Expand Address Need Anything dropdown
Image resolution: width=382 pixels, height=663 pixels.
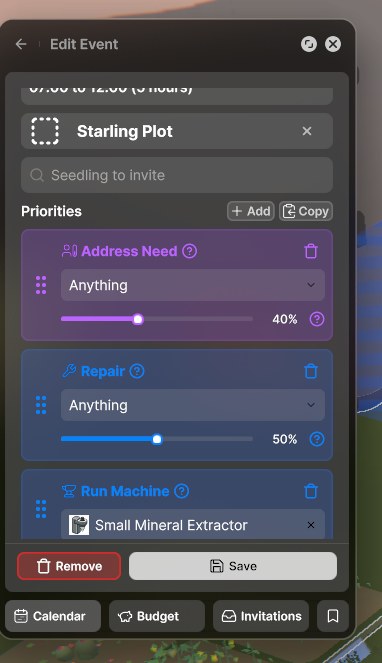click(x=193, y=285)
